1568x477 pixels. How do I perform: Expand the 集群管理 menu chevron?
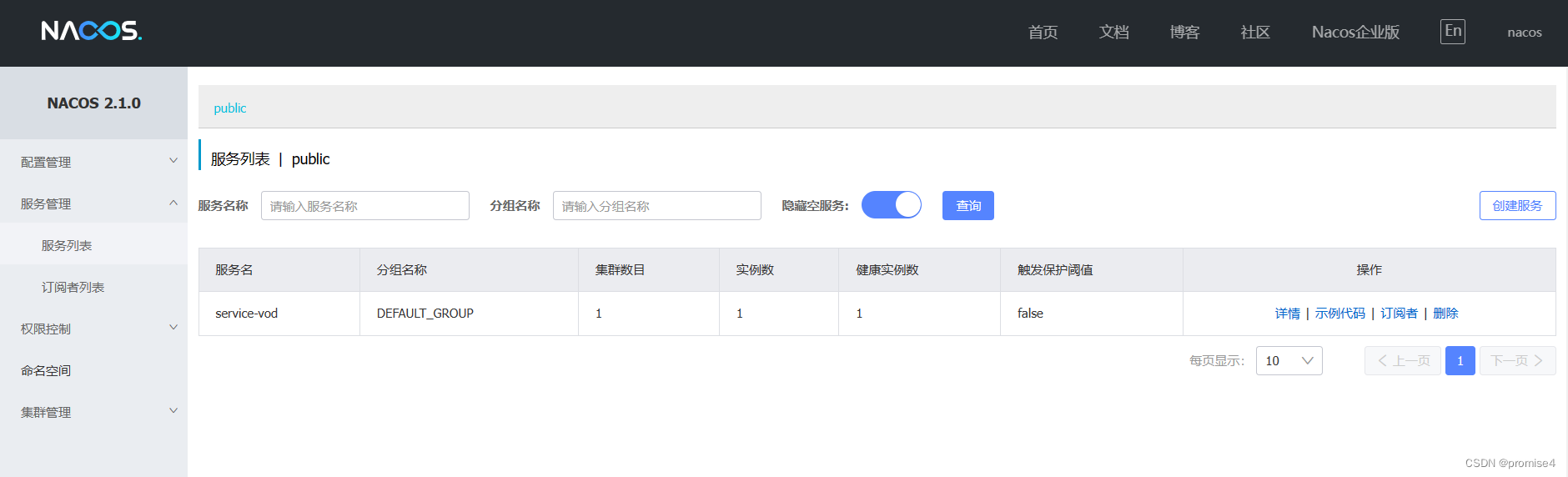point(173,411)
